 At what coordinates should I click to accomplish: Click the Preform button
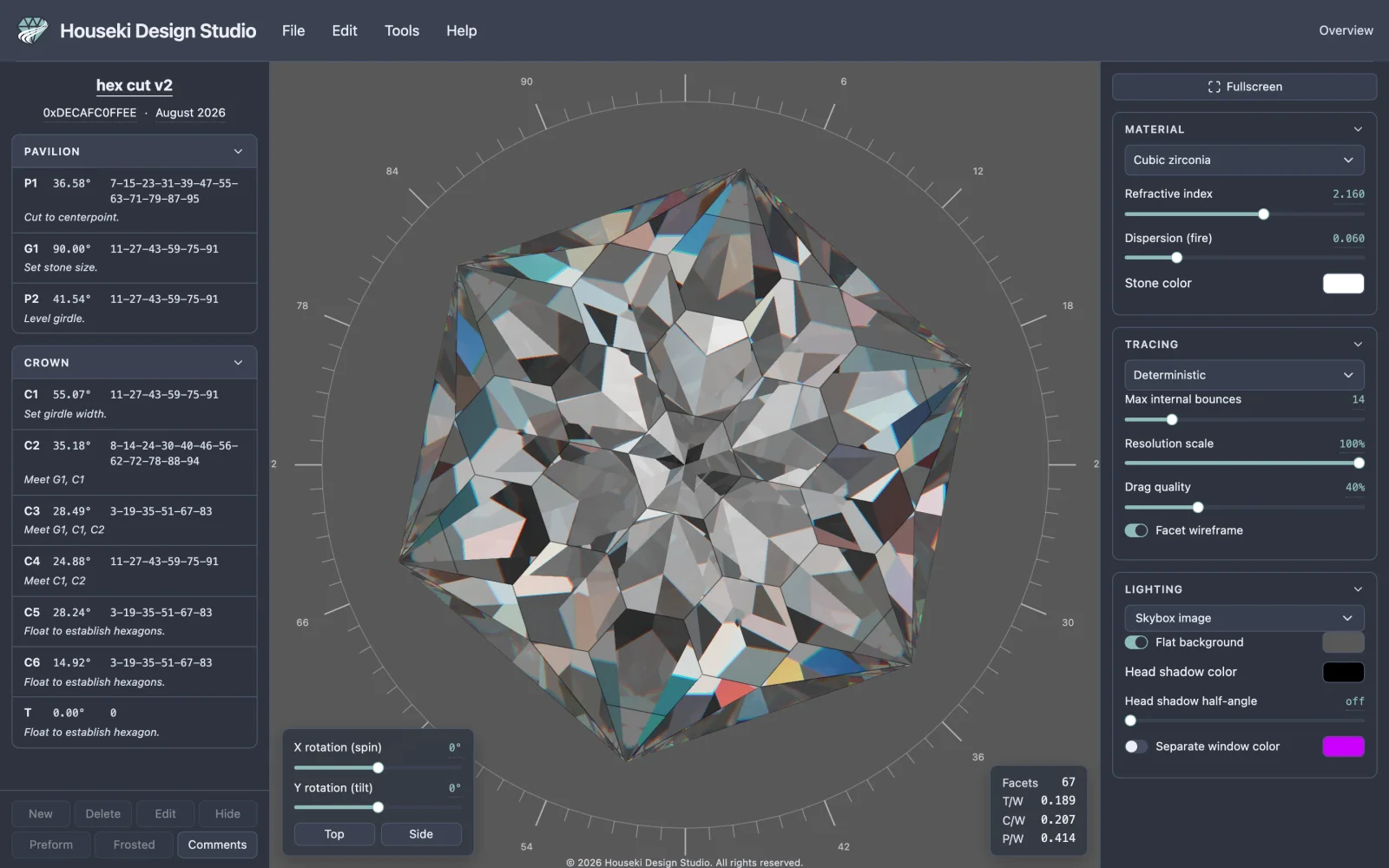pyautogui.click(x=51, y=845)
